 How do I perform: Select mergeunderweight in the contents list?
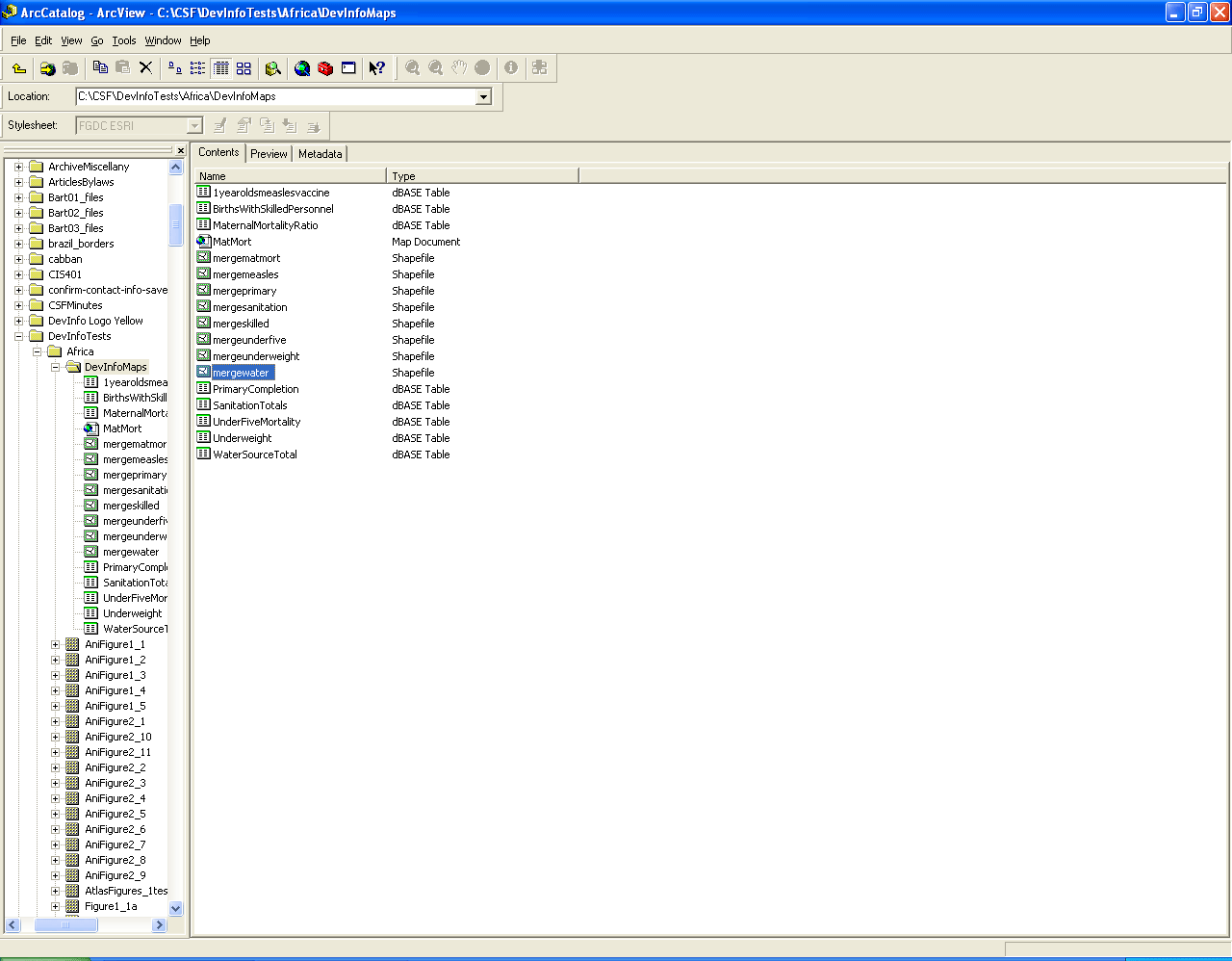click(256, 356)
